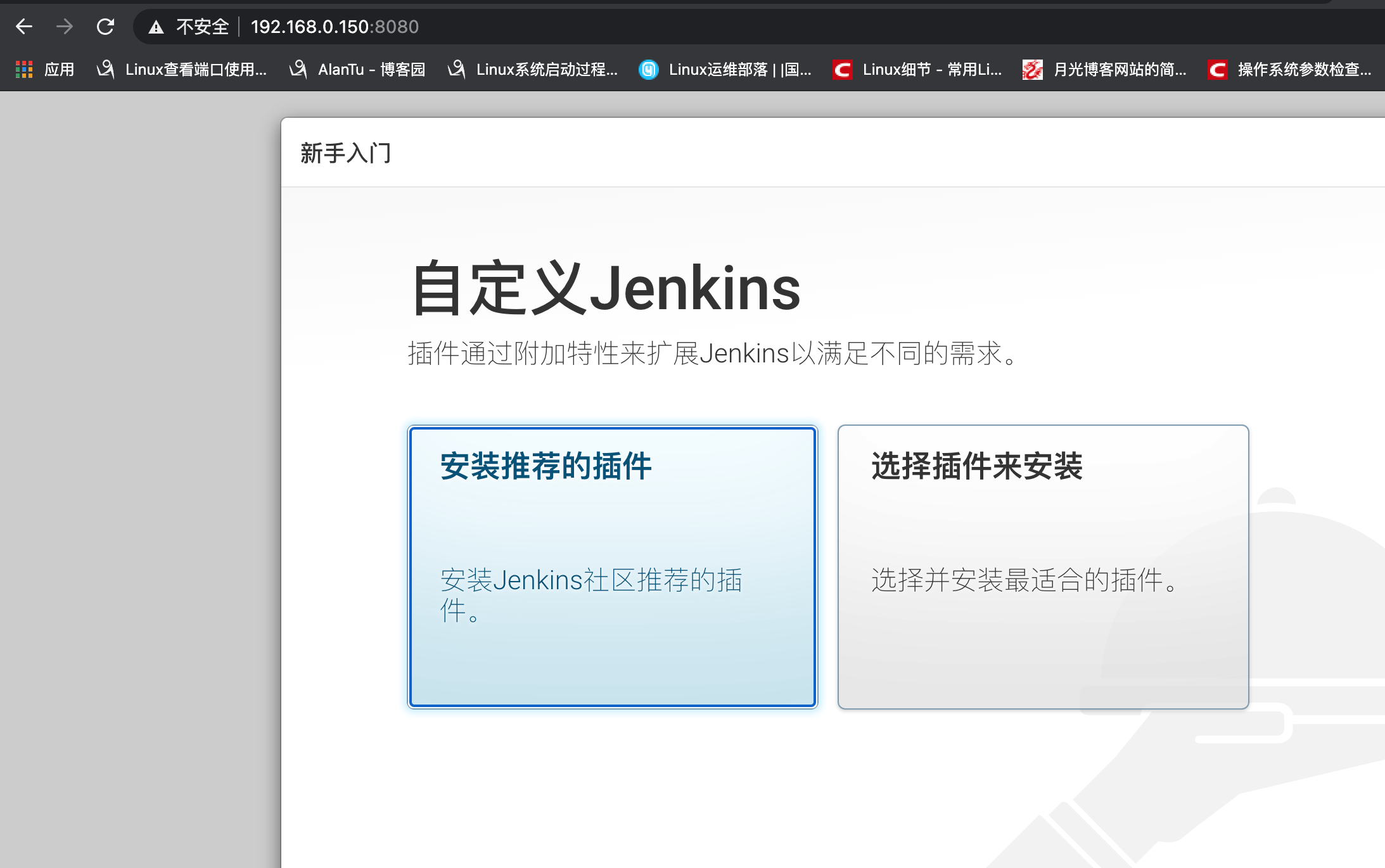Viewport: 1385px width, 868px height.
Task: Open the Linux细节 - 常用Li bookmark
Action: tap(917, 69)
